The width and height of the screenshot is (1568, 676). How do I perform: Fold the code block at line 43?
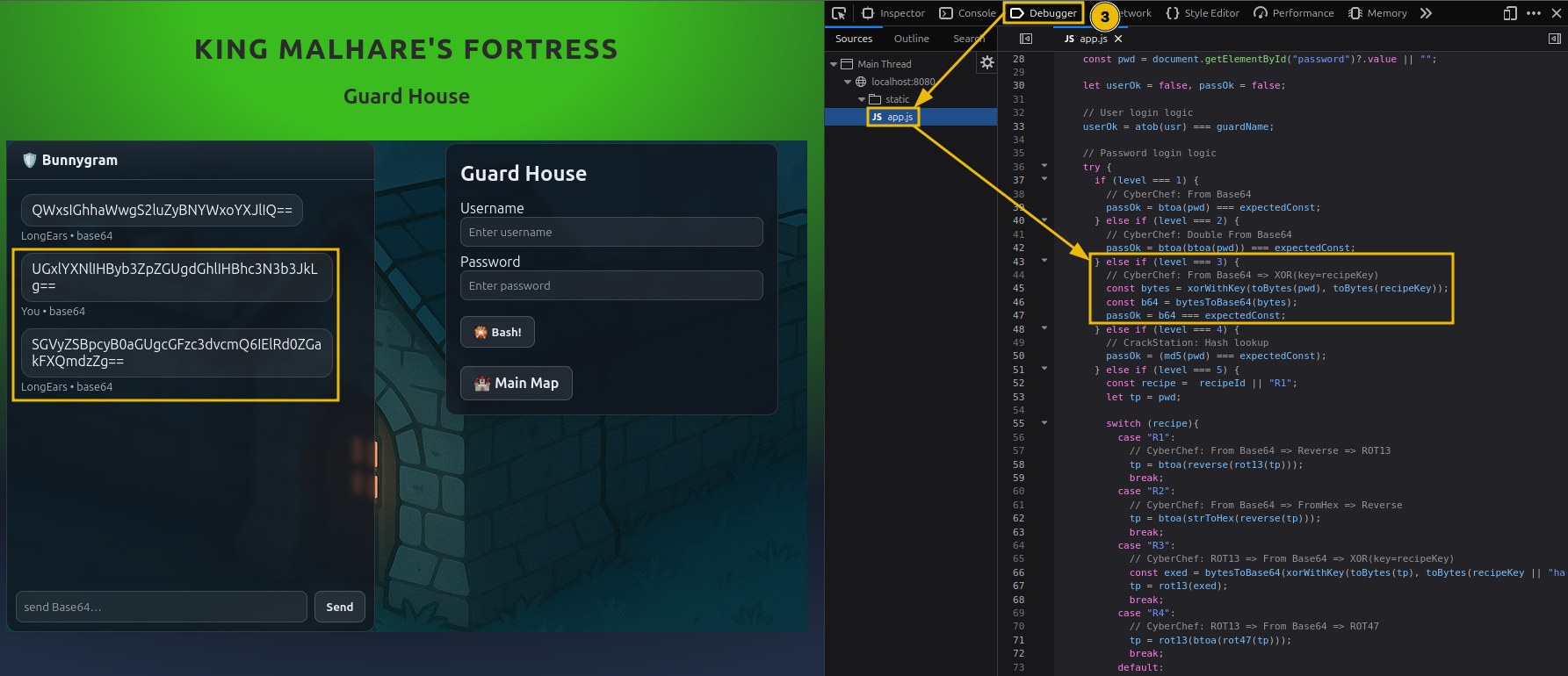1044,261
